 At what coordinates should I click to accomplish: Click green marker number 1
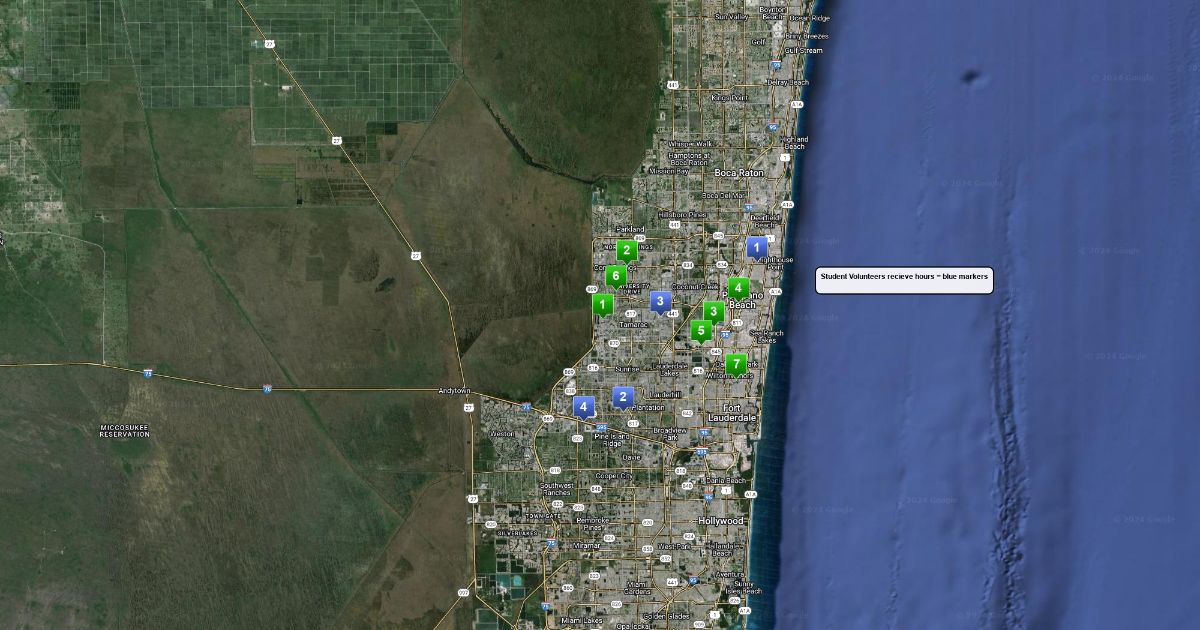(x=602, y=303)
